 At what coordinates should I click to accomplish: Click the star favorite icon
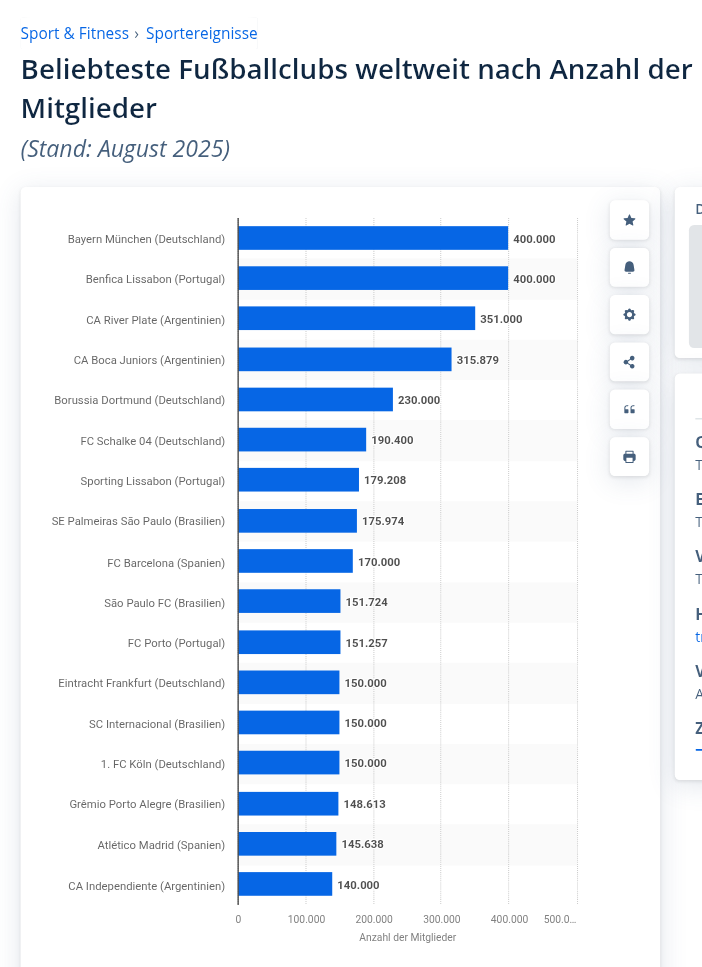pyautogui.click(x=629, y=220)
